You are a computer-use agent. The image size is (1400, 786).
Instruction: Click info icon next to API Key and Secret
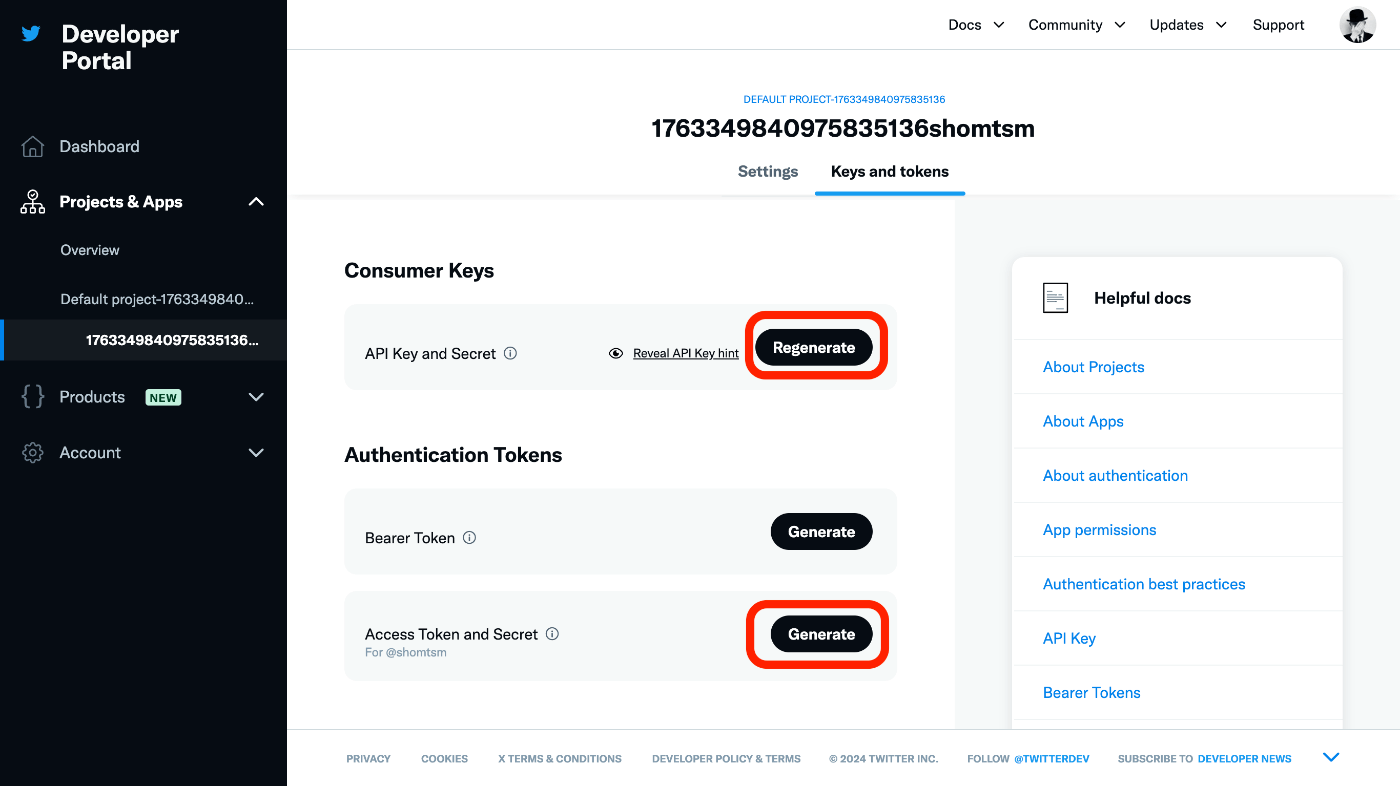point(510,353)
